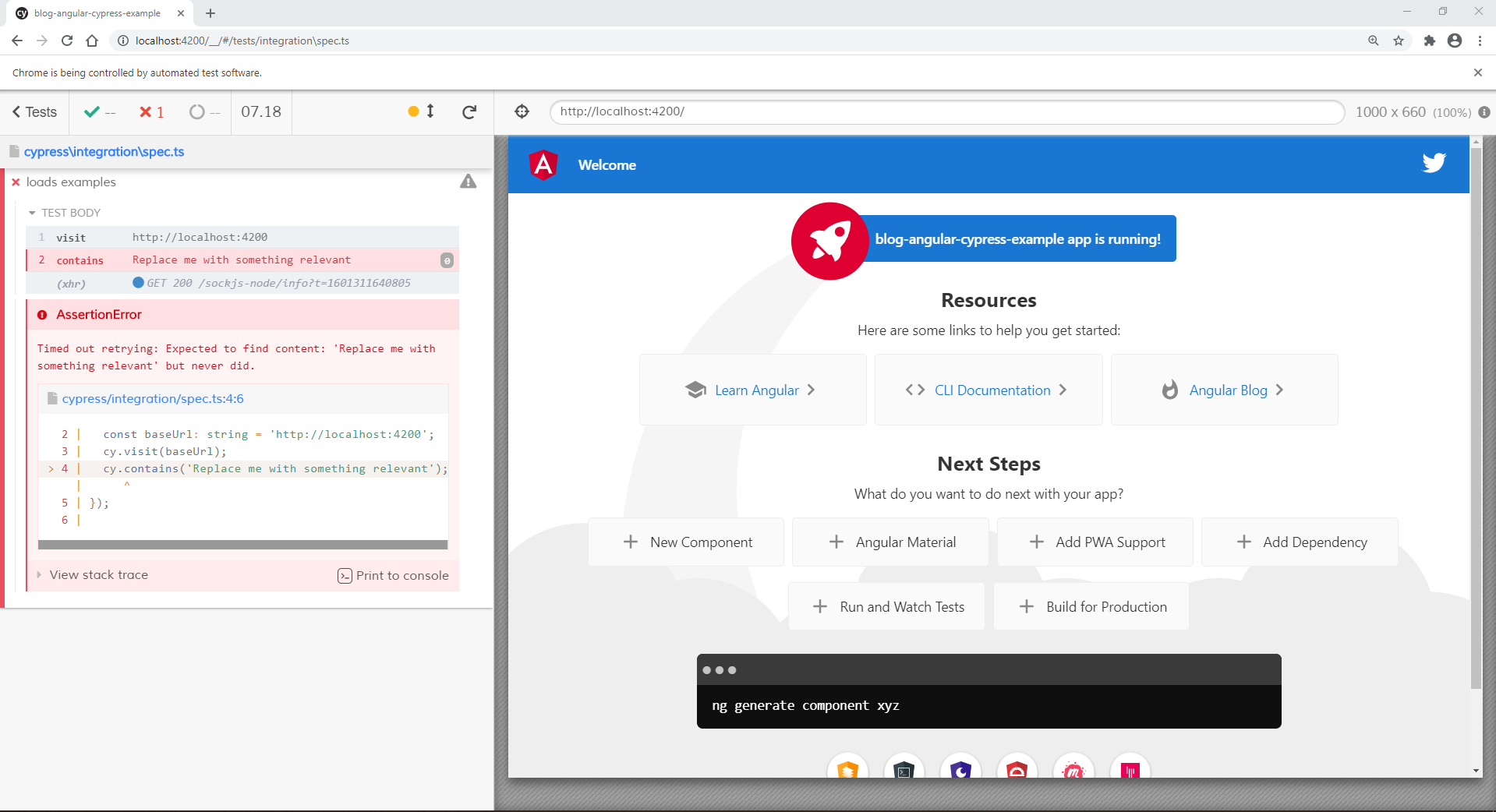
Task: Open the Chrome three-dot menu
Action: click(x=1480, y=41)
